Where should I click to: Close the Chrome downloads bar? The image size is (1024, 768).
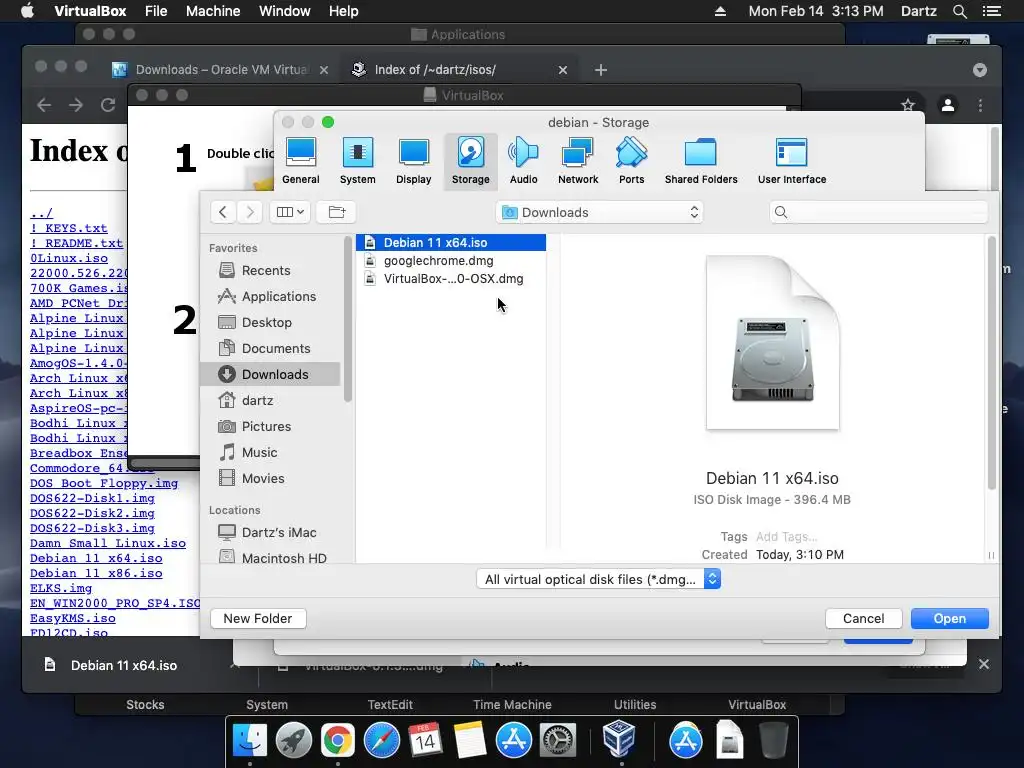984,664
